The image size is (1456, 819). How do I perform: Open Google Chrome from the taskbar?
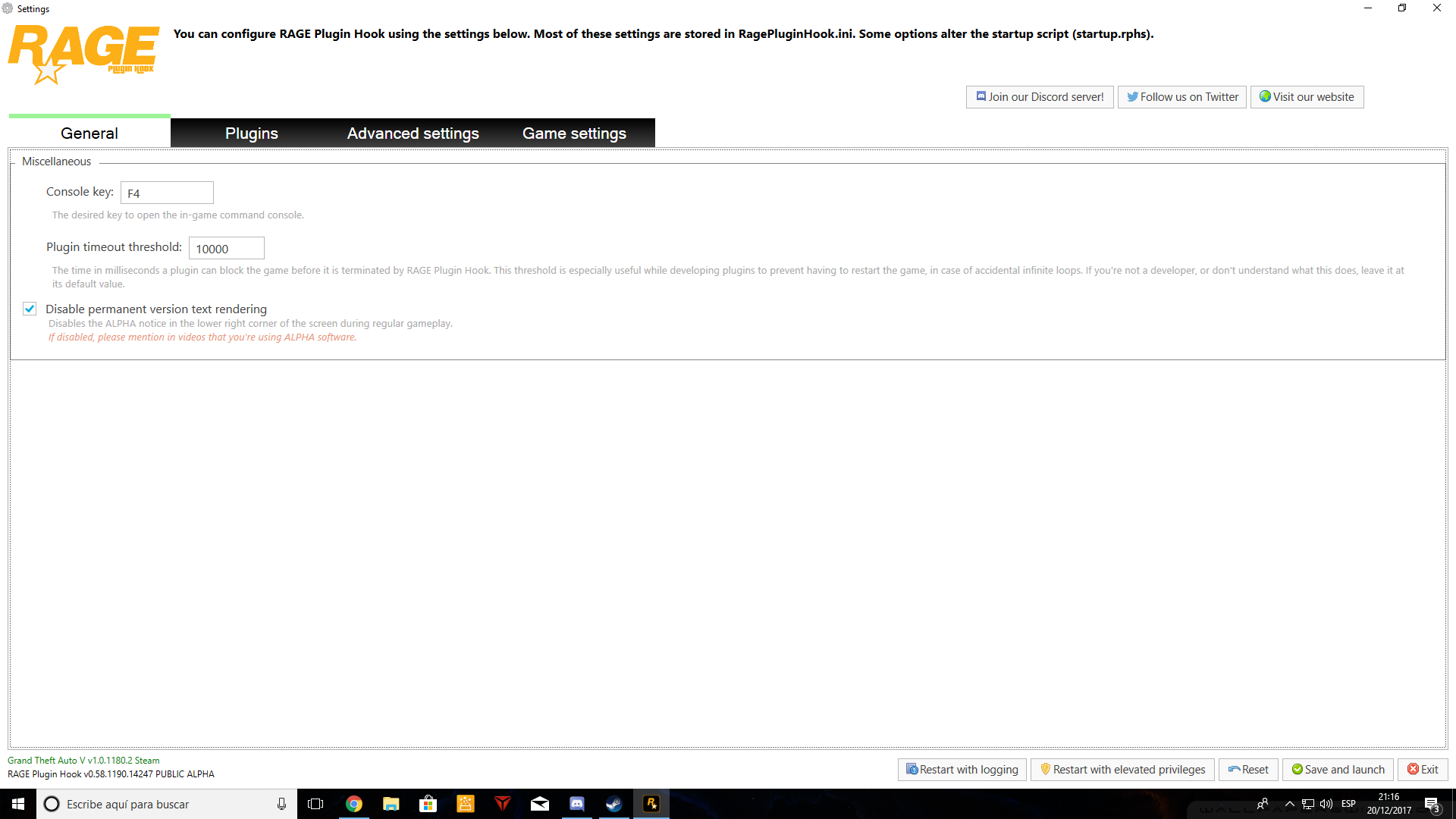tap(354, 804)
